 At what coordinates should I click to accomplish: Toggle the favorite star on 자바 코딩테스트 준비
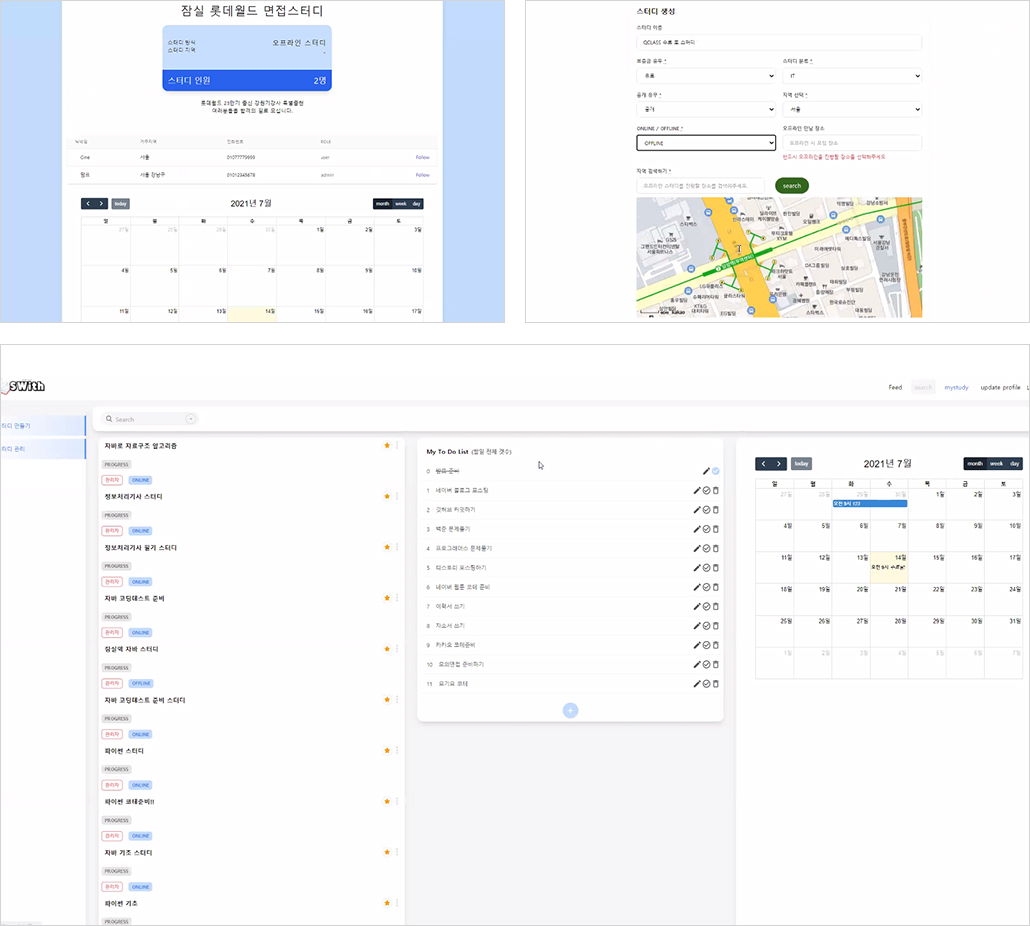coord(387,598)
